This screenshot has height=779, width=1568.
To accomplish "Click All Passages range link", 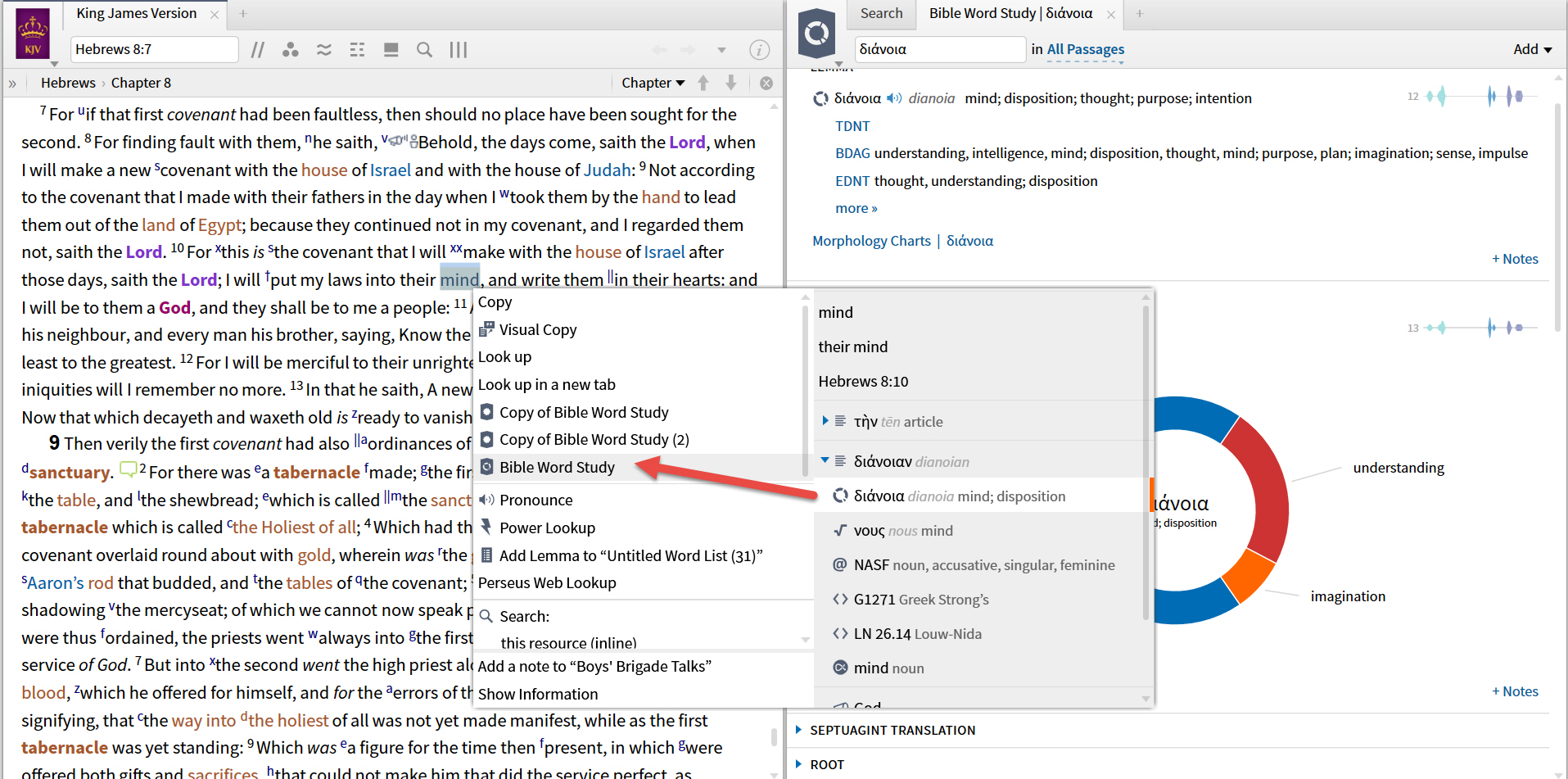I will [x=1086, y=49].
